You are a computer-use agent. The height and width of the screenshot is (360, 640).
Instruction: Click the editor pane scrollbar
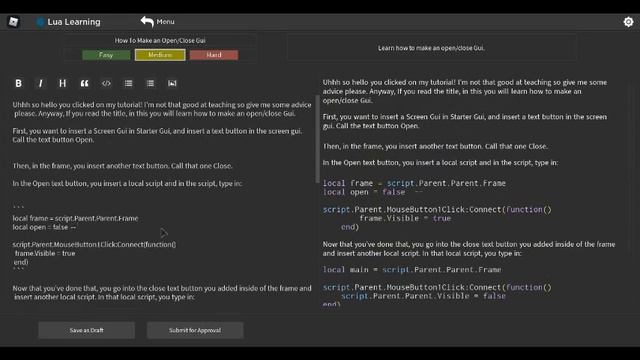317,139
